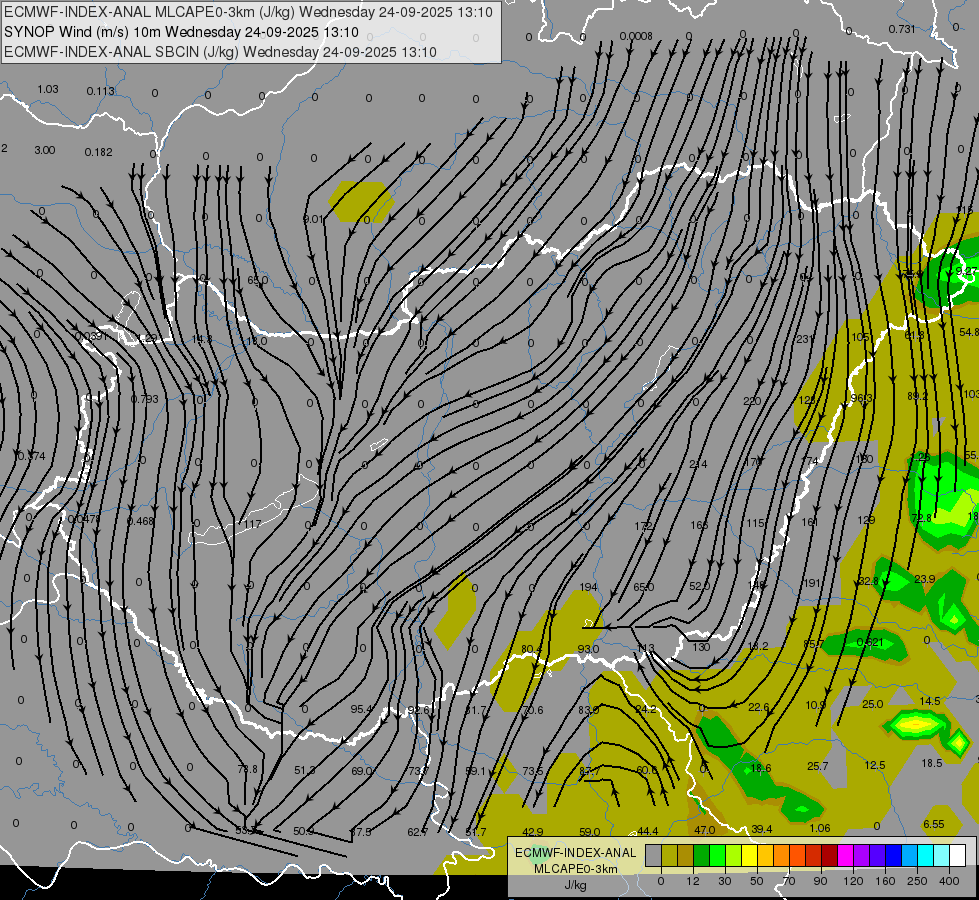Click the map value 14.5
The width and height of the screenshot is (979, 900).
tap(930, 701)
